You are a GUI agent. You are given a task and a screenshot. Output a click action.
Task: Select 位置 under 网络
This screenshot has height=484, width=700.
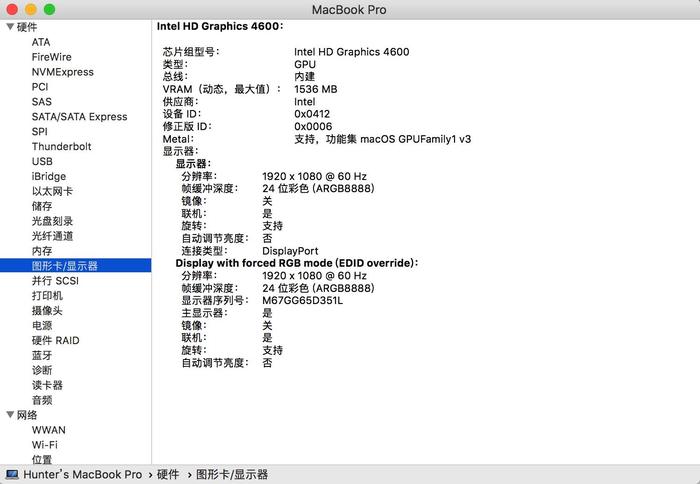click(42, 459)
